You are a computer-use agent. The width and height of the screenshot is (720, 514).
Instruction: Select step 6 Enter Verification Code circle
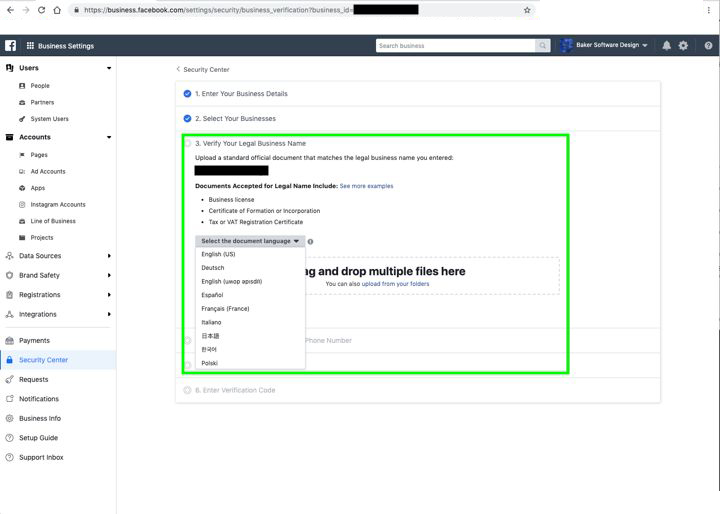pyautogui.click(x=187, y=390)
